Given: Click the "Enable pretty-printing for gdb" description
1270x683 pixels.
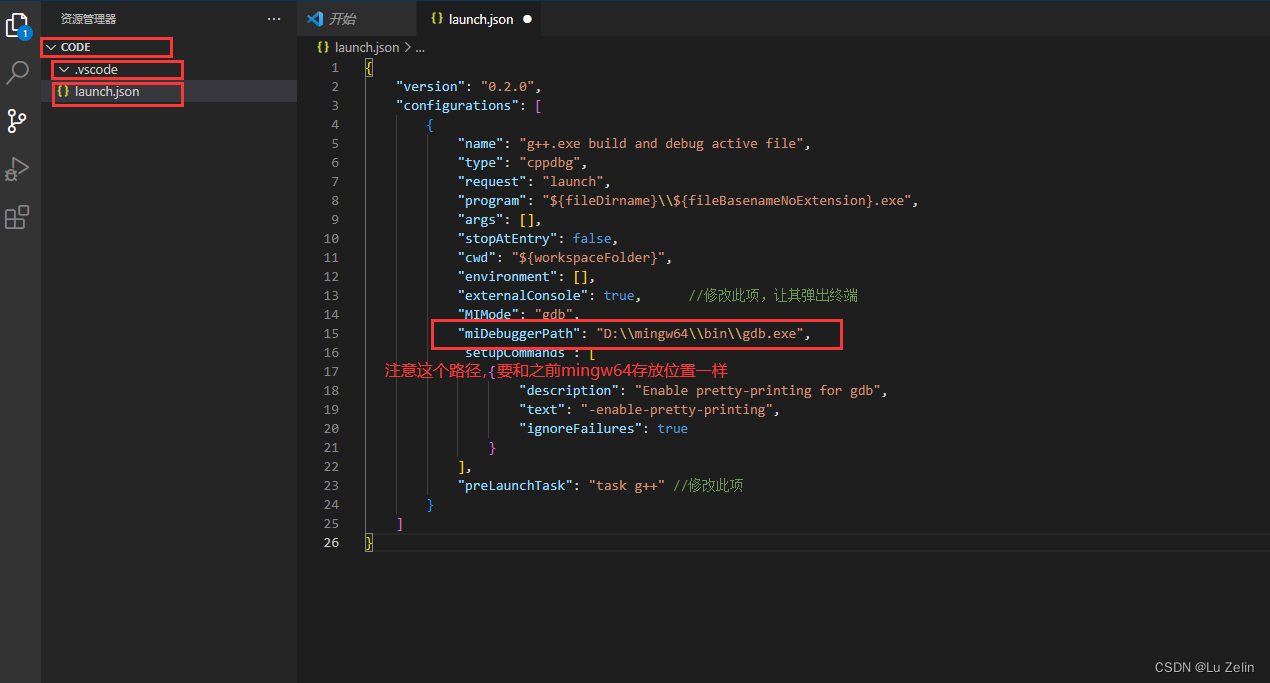Looking at the screenshot, I should coord(758,390).
